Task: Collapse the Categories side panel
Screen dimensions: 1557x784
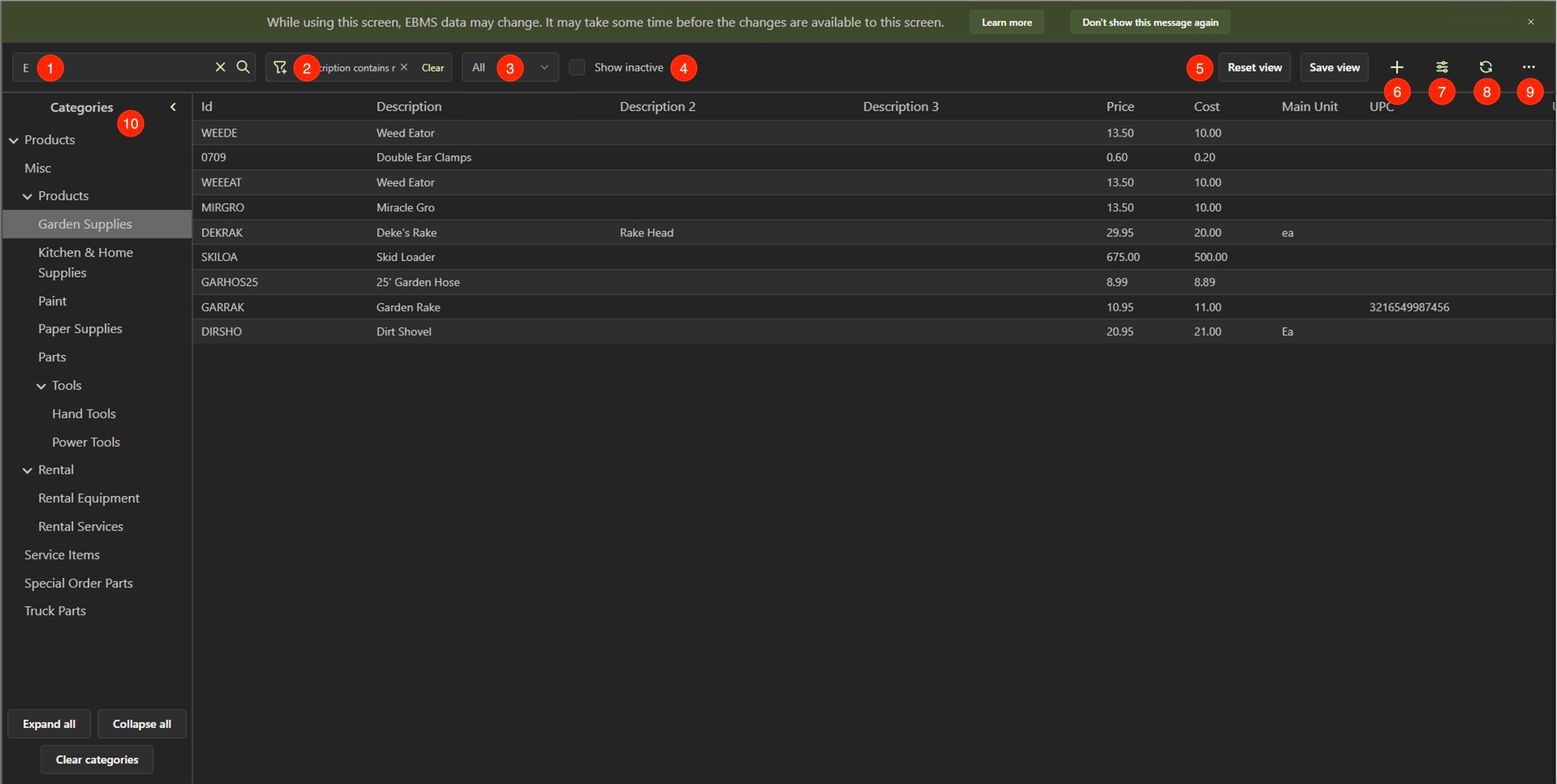Action: click(173, 107)
